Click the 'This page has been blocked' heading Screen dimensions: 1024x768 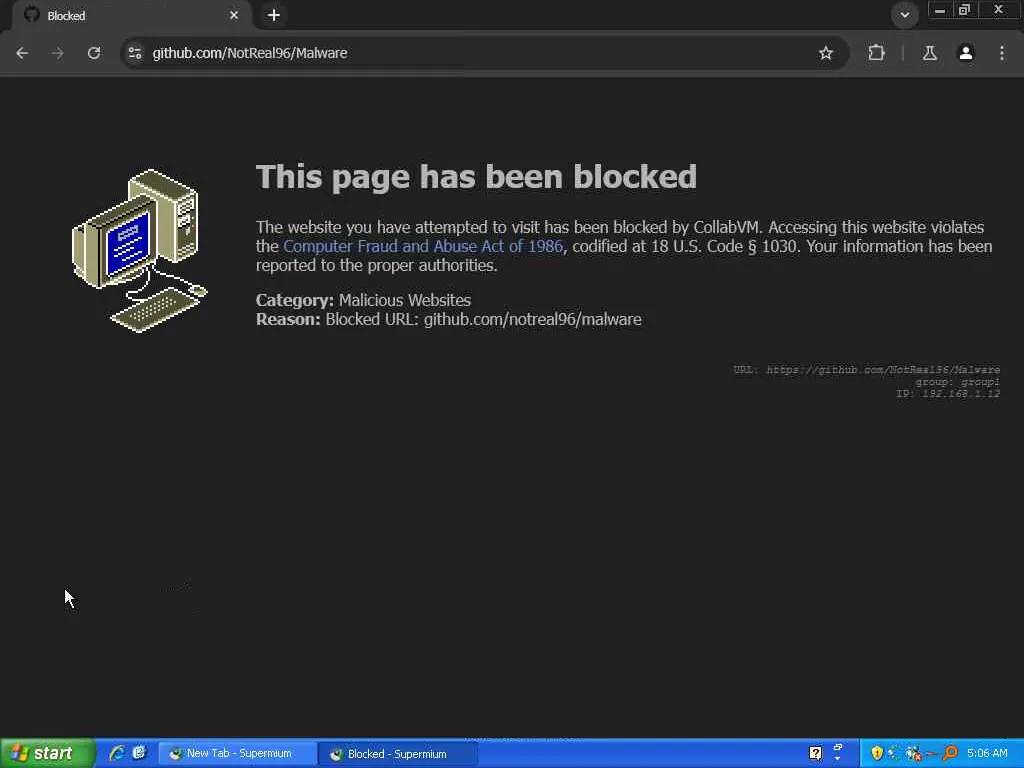pos(476,177)
